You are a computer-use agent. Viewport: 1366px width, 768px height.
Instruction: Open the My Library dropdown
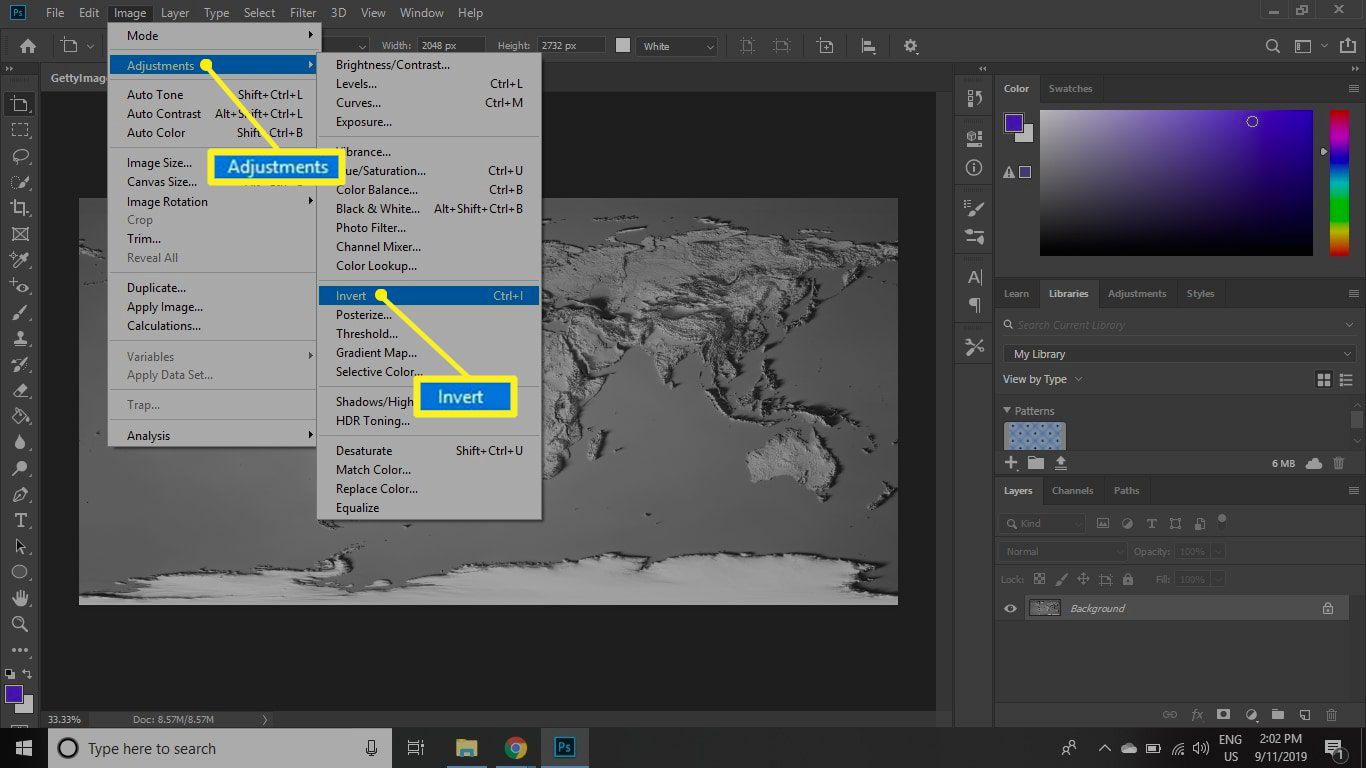coord(1180,354)
